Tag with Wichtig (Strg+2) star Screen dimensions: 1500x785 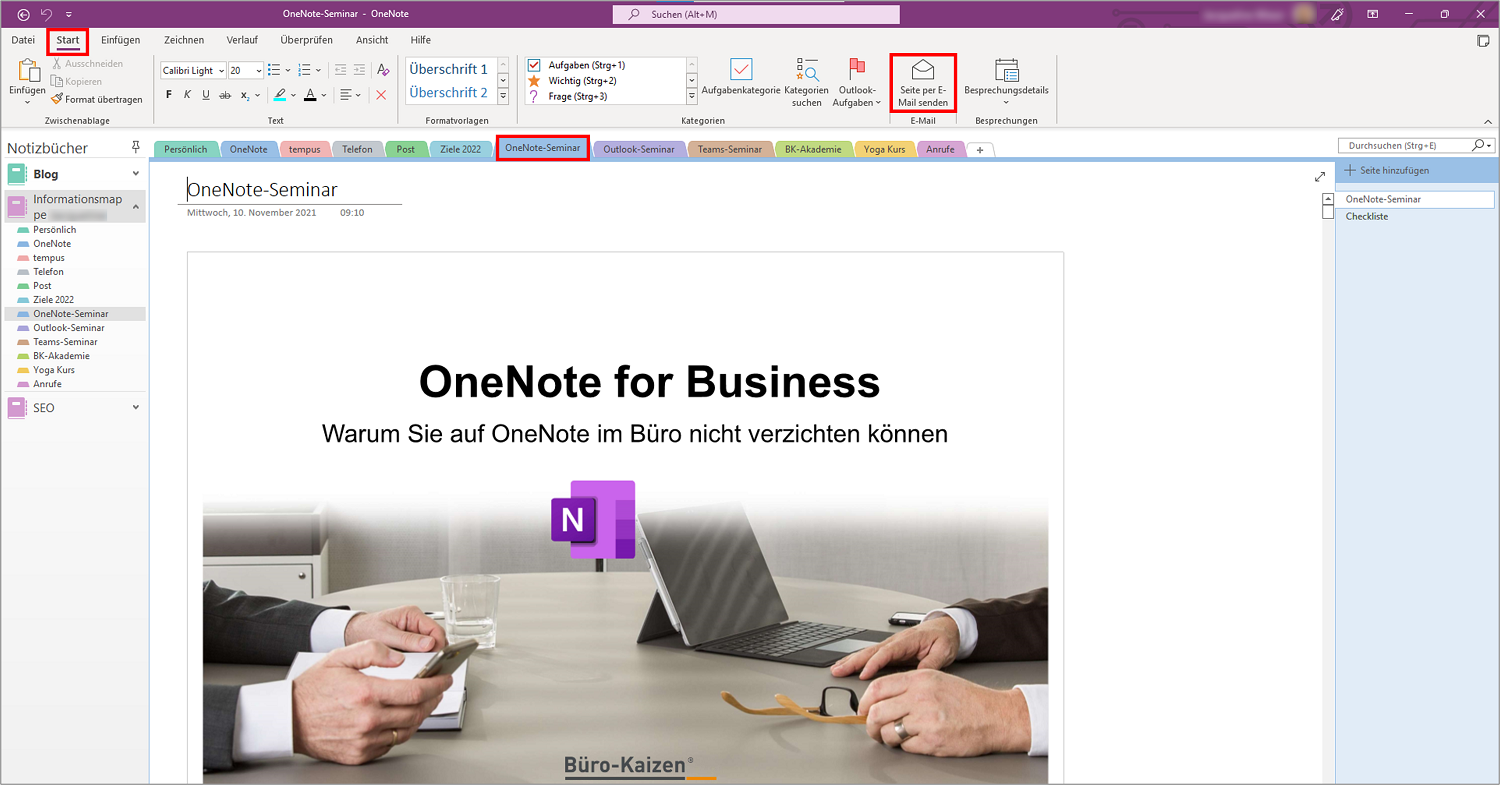click(x=534, y=80)
